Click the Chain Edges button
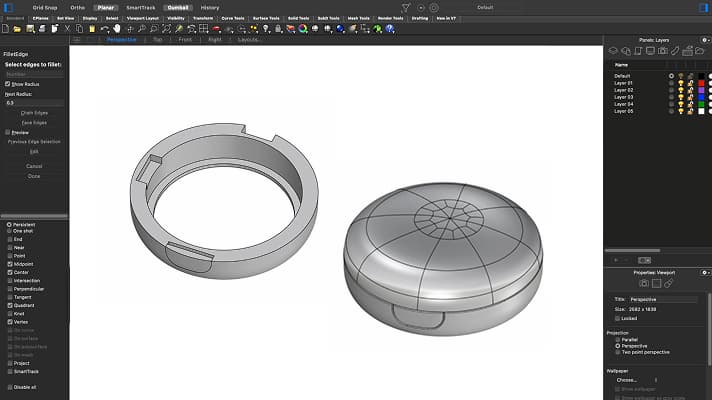 click(34, 113)
